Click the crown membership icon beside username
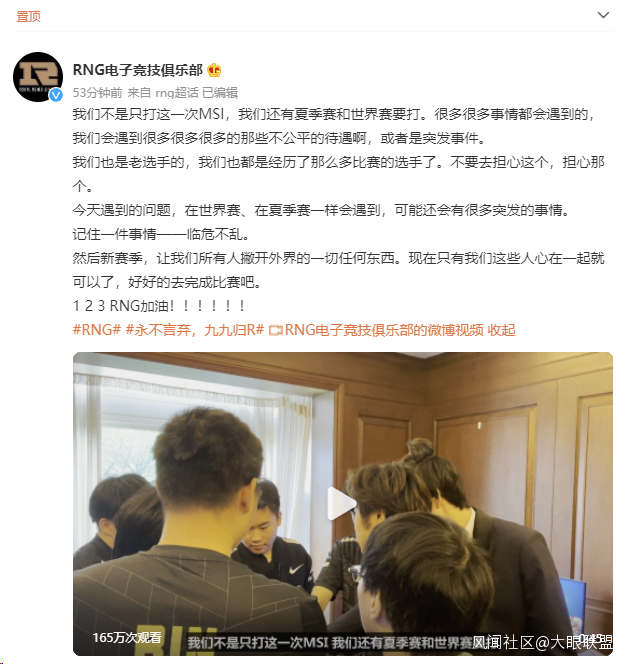 click(214, 70)
